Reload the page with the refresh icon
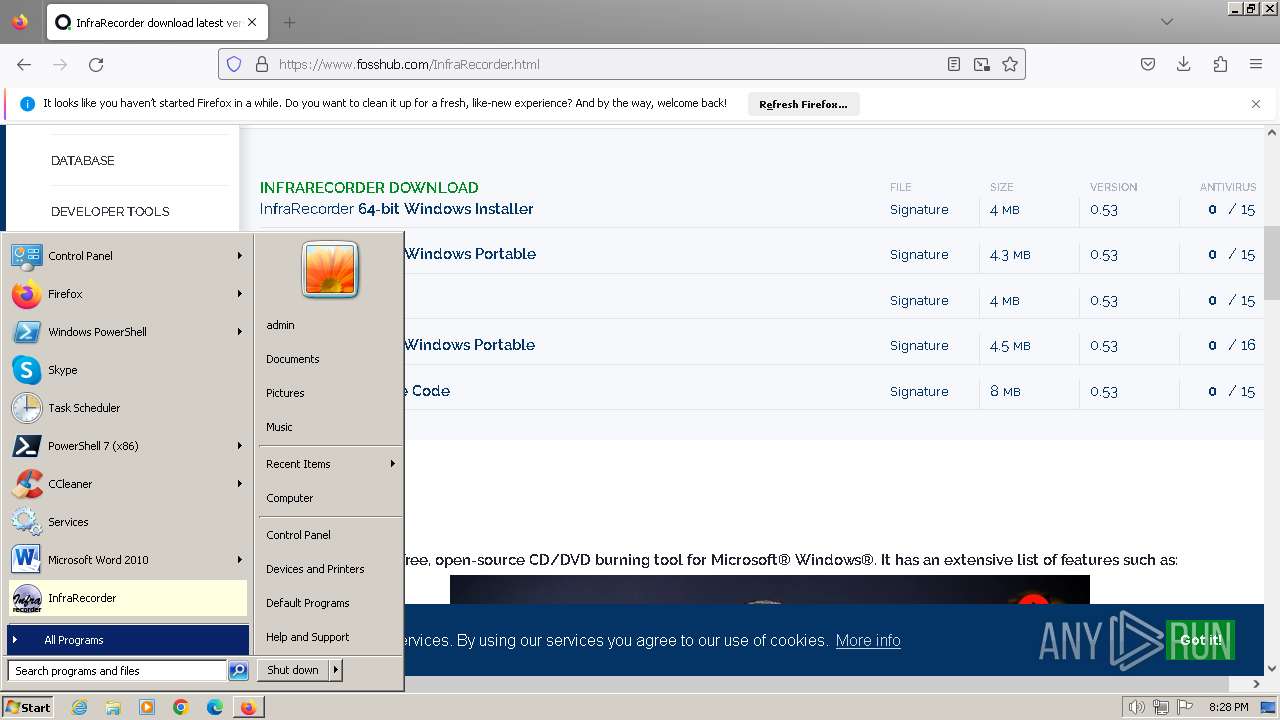 click(x=96, y=64)
